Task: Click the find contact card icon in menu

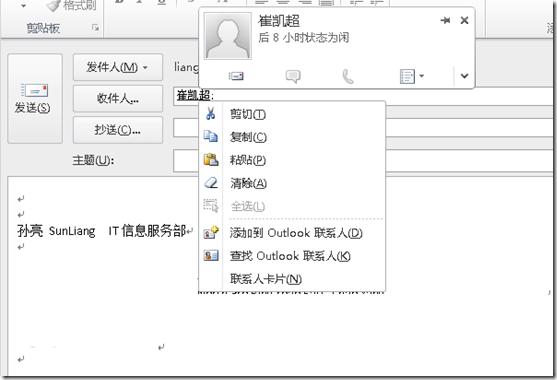Action: pyautogui.click(x=211, y=256)
